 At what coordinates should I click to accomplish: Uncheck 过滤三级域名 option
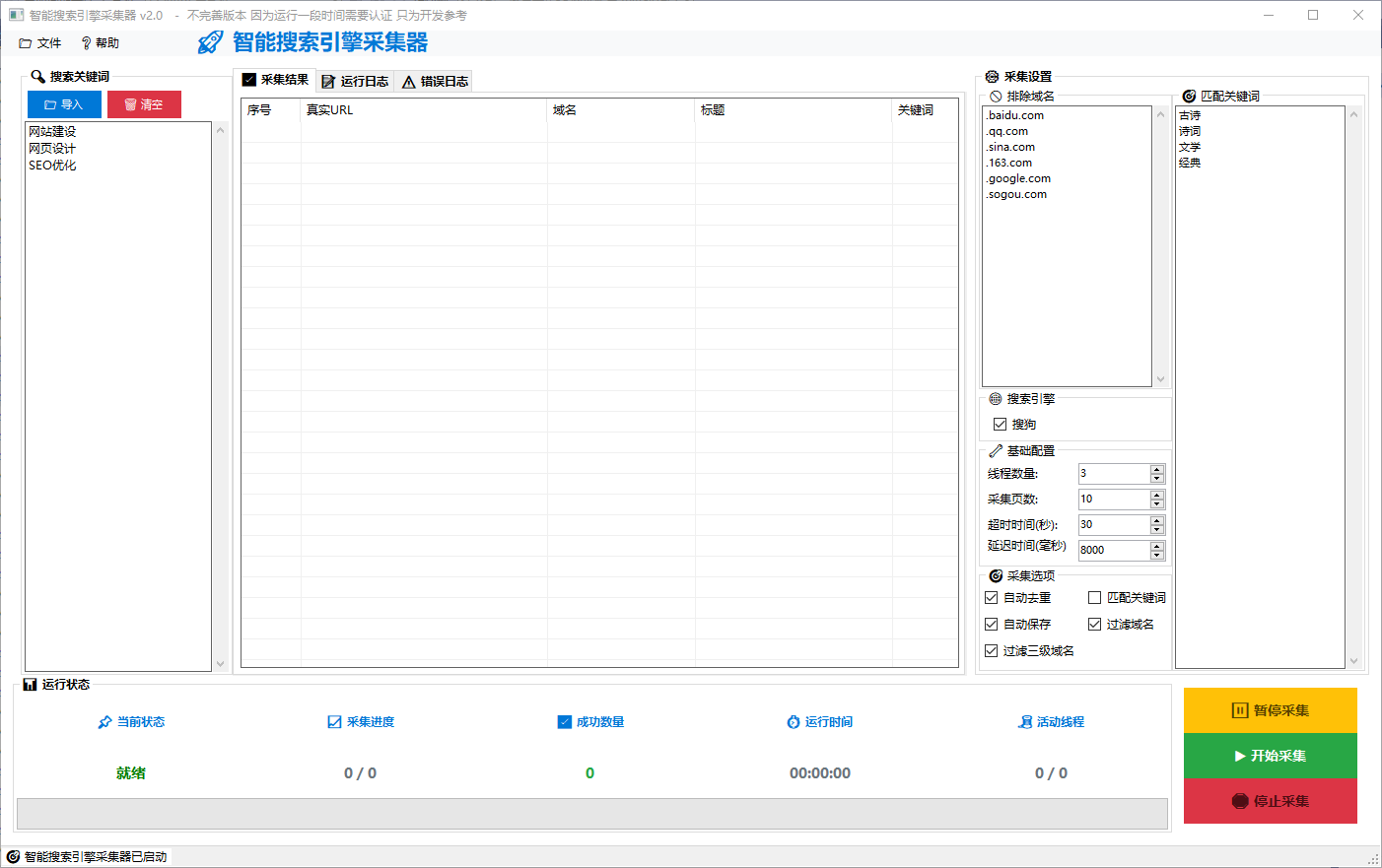[991, 650]
